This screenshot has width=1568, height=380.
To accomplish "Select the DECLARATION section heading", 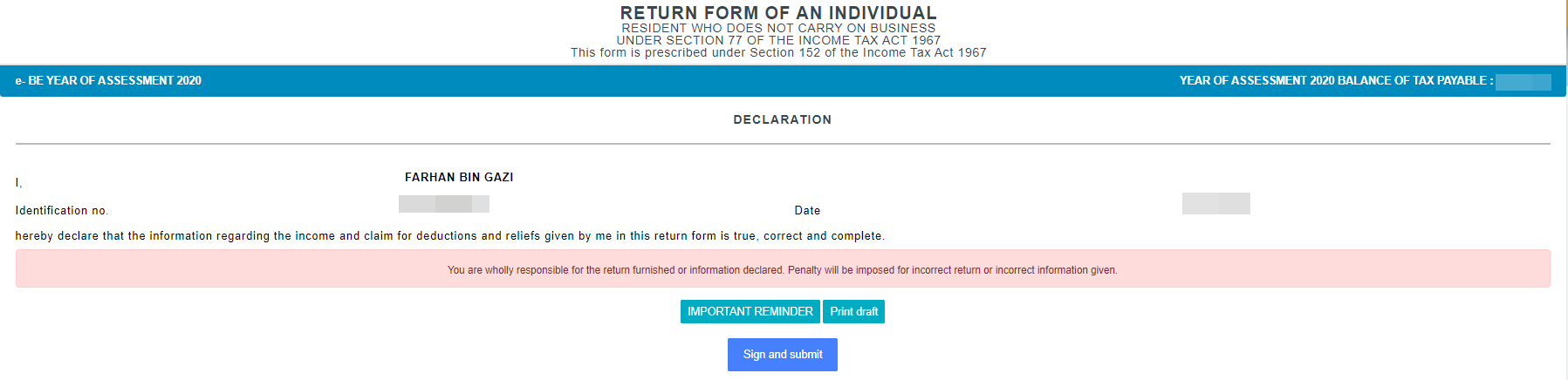I will pos(782,120).
